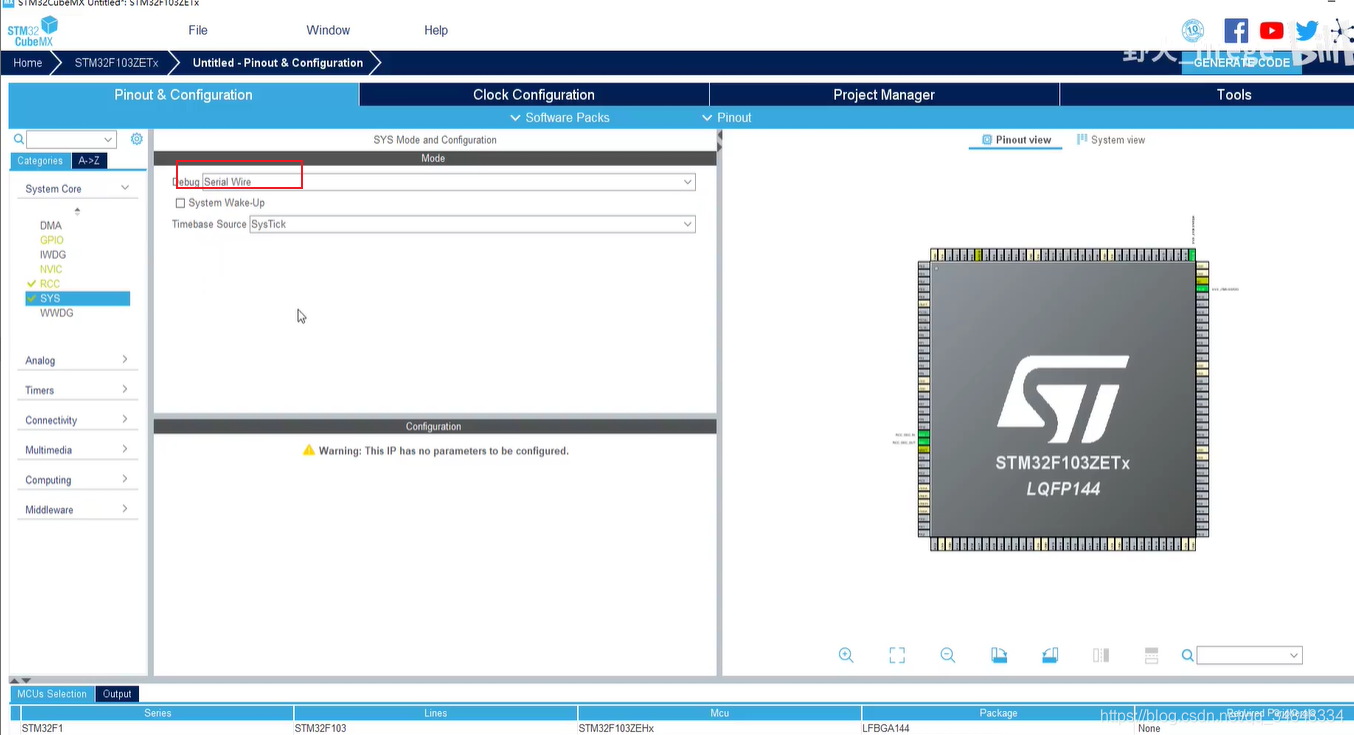The image size is (1354, 735).
Task: Open the Pinout dropdown menu
Action: [x=727, y=118]
